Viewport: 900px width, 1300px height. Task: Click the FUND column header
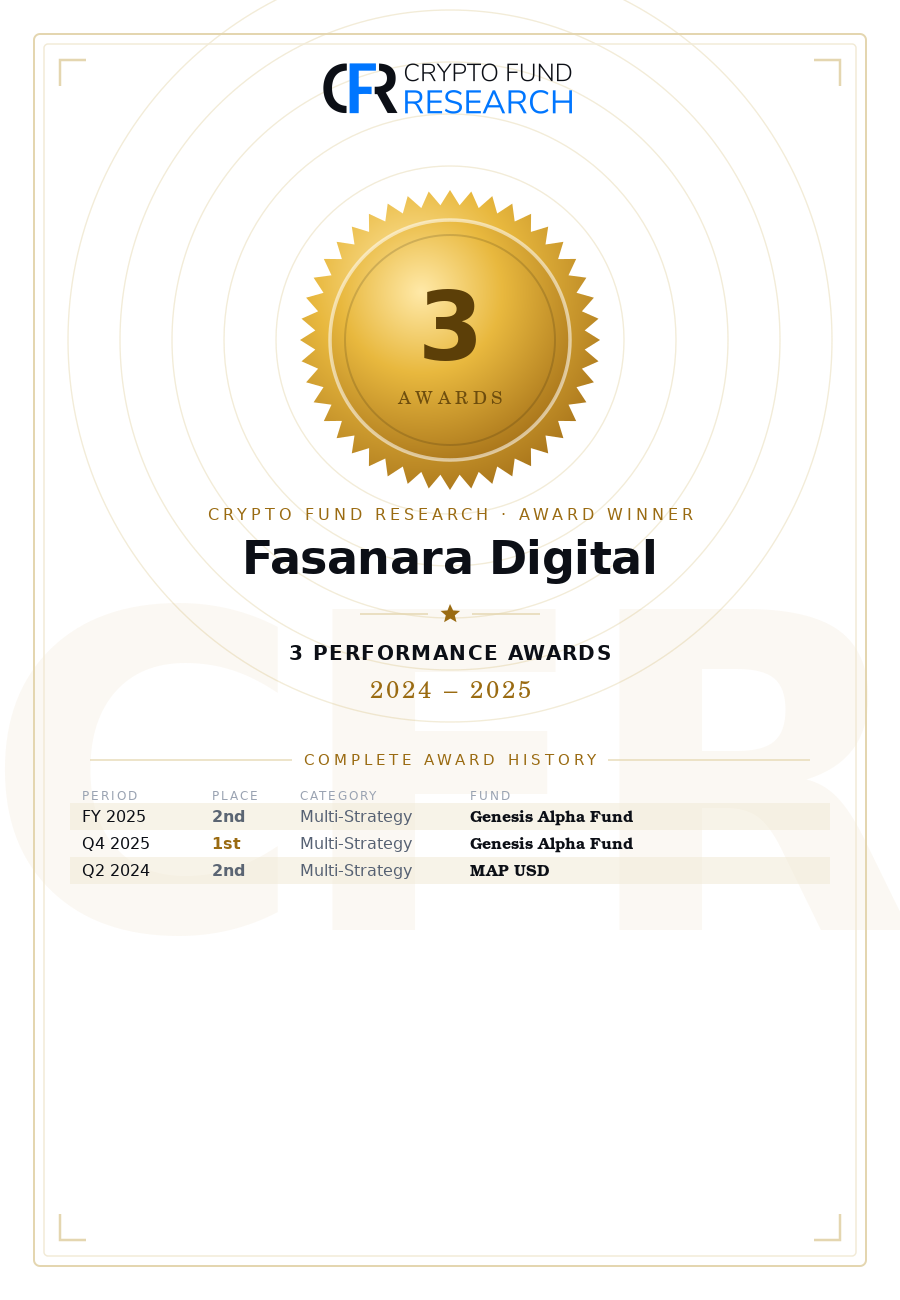click(x=490, y=796)
